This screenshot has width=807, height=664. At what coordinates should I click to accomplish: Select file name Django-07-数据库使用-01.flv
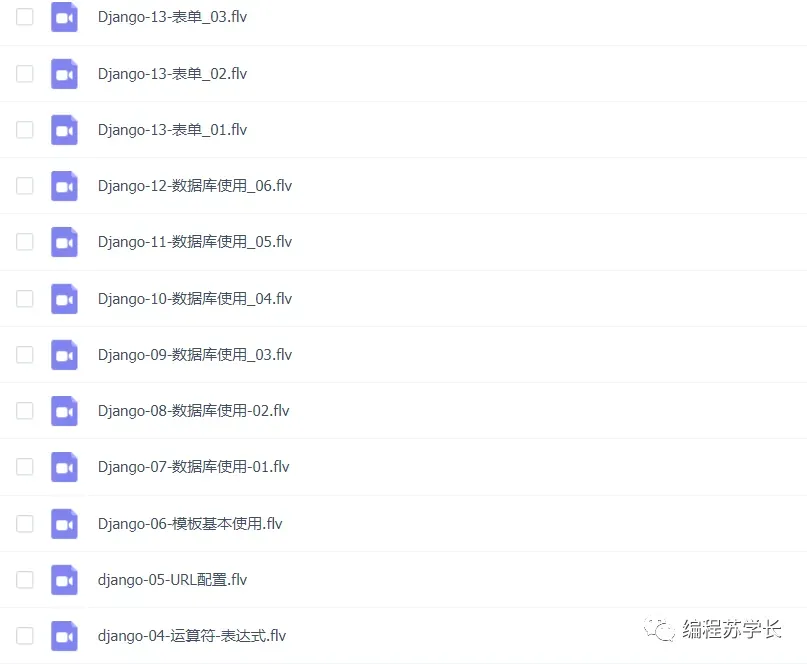point(194,467)
